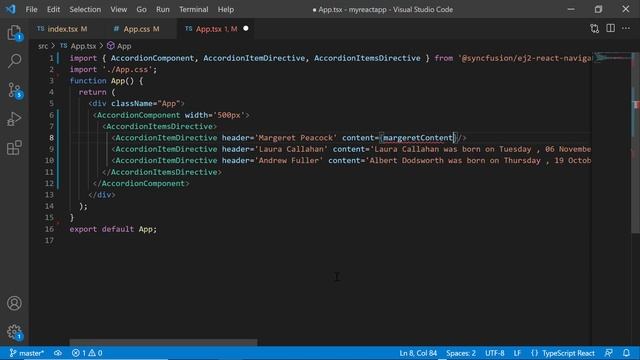Click closing </AccordionComponent> tag

pos(141,184)
